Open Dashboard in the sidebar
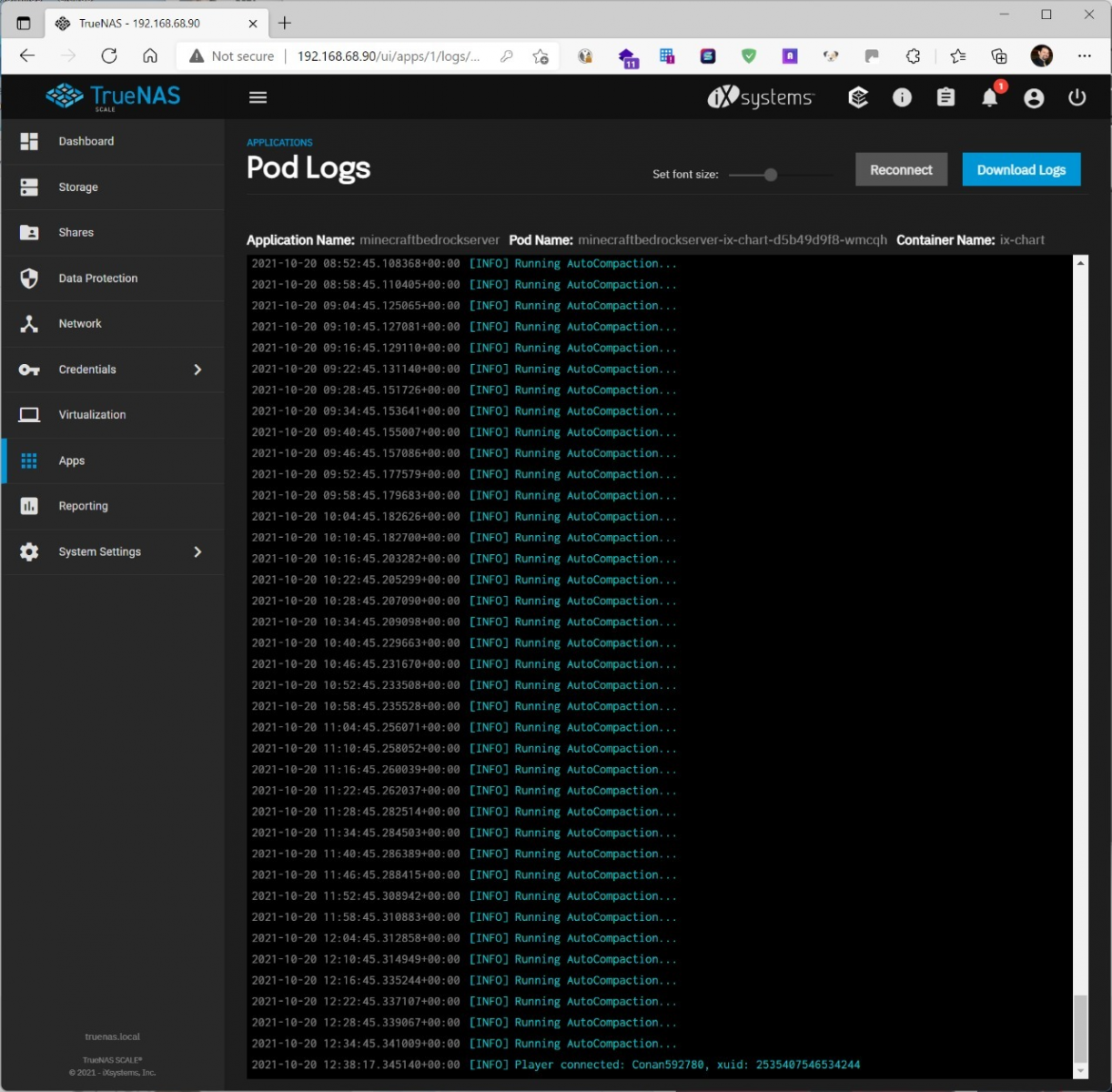 (113, 141)
